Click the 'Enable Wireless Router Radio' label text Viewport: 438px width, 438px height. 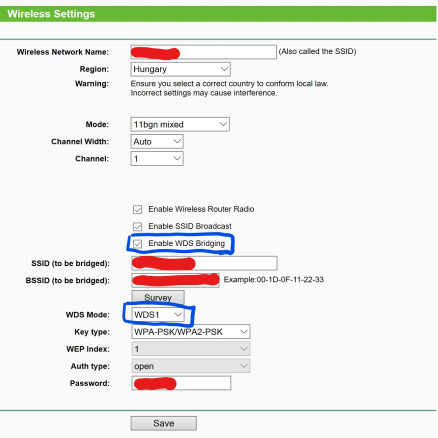[201, 209]
